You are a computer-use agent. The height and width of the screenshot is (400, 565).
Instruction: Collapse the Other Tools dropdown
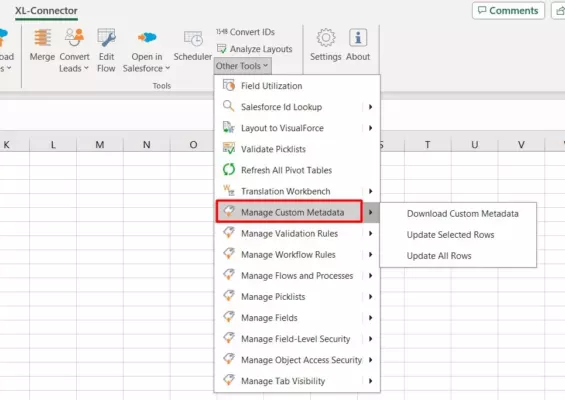[x=242, y=66]
